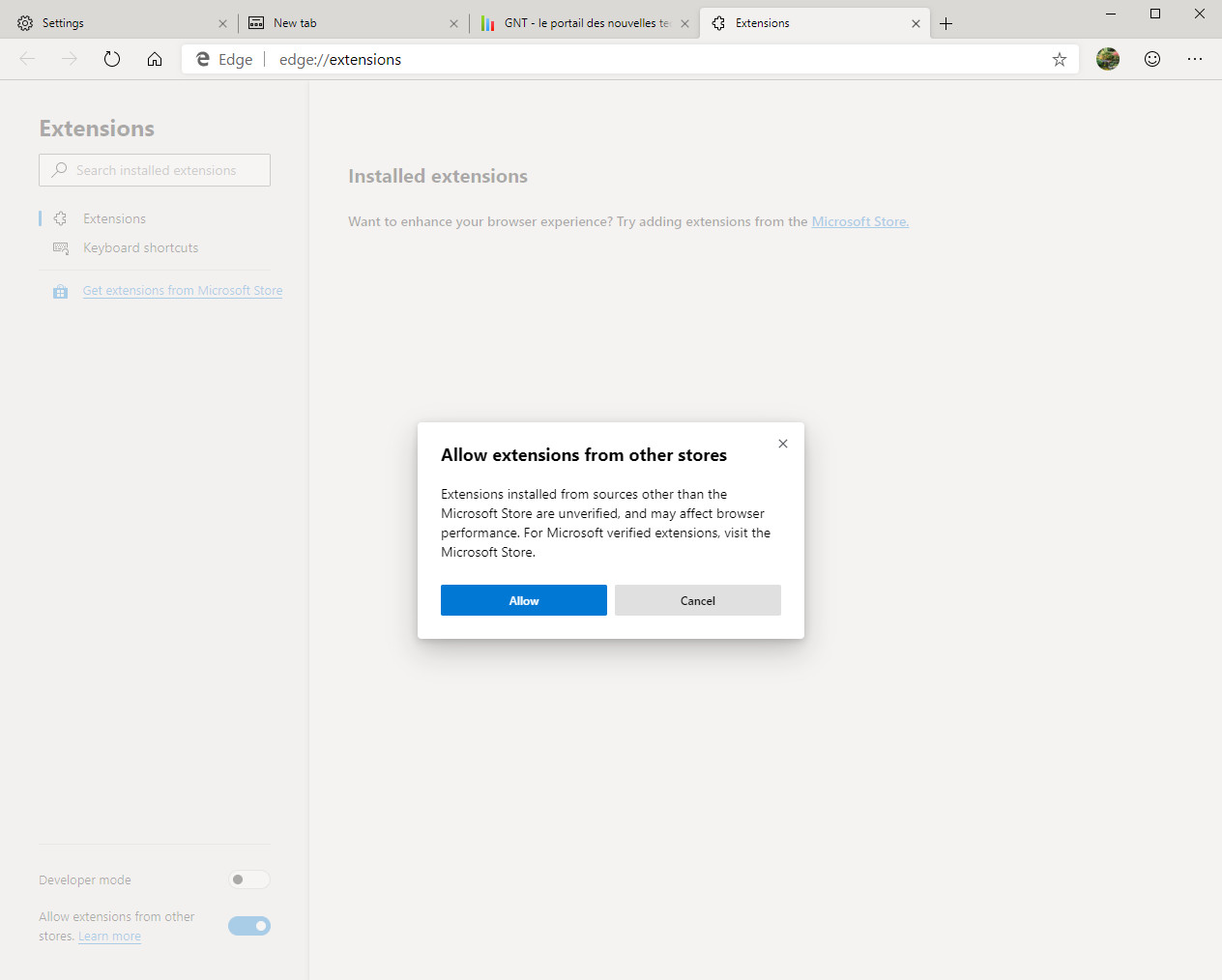Open the profile avatar picture
Screen dimensions: 1222x980
[x=1107, y=59]
